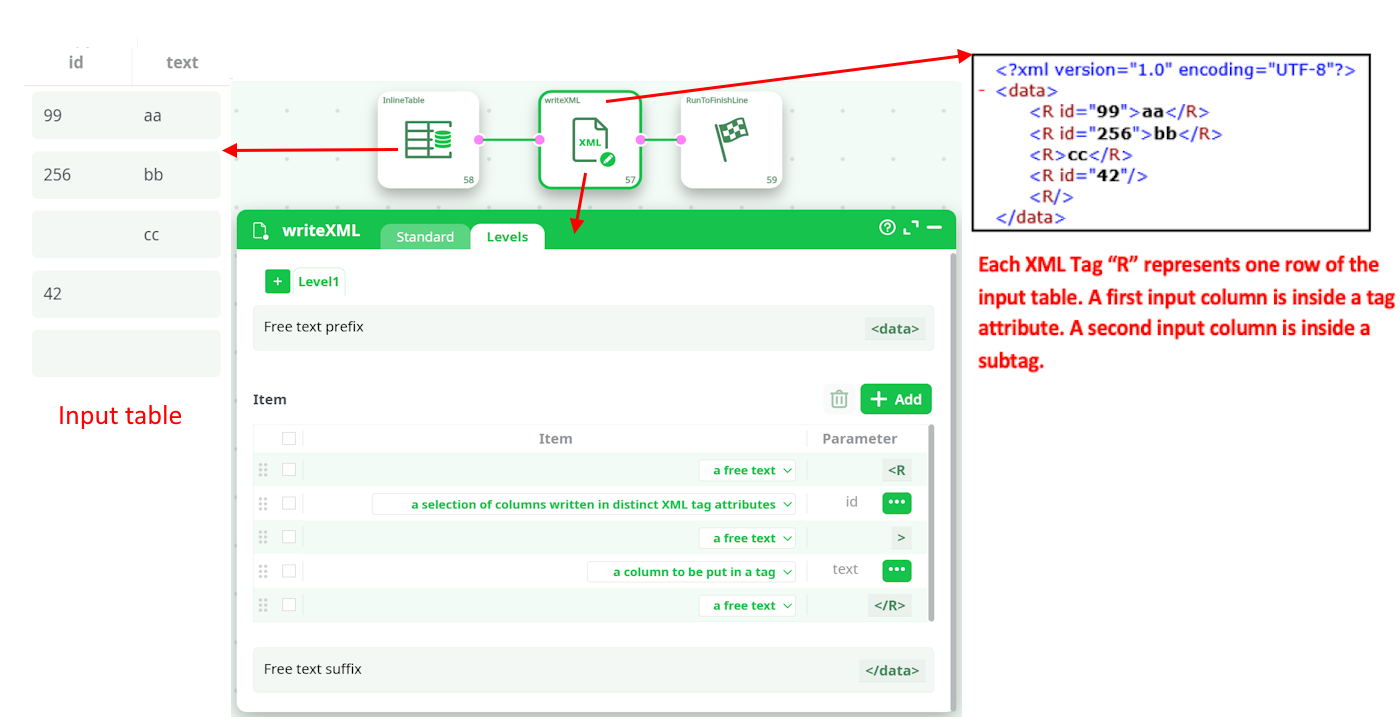This screenshot has height=728, width=1400.
Task: Select the Level1 tab
Action: tap(318, 282)
